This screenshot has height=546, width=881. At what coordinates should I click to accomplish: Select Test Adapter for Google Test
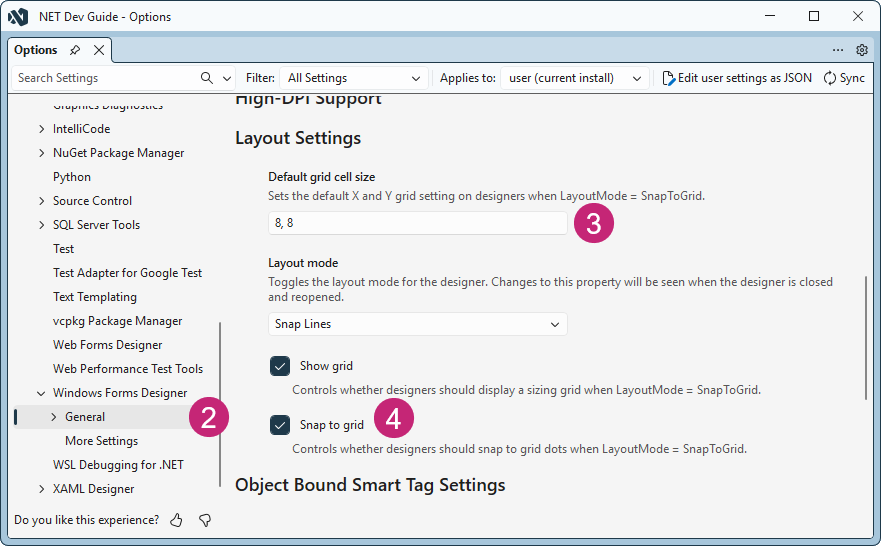128,273
